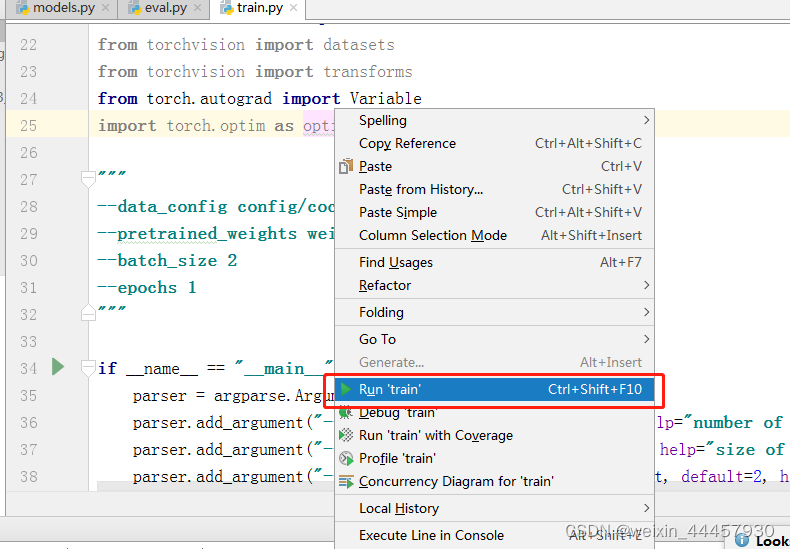Click '--data_config' text on line 28
Image resolution: width=790 pixels, height=549 pixels.
(x=162, y=207)
